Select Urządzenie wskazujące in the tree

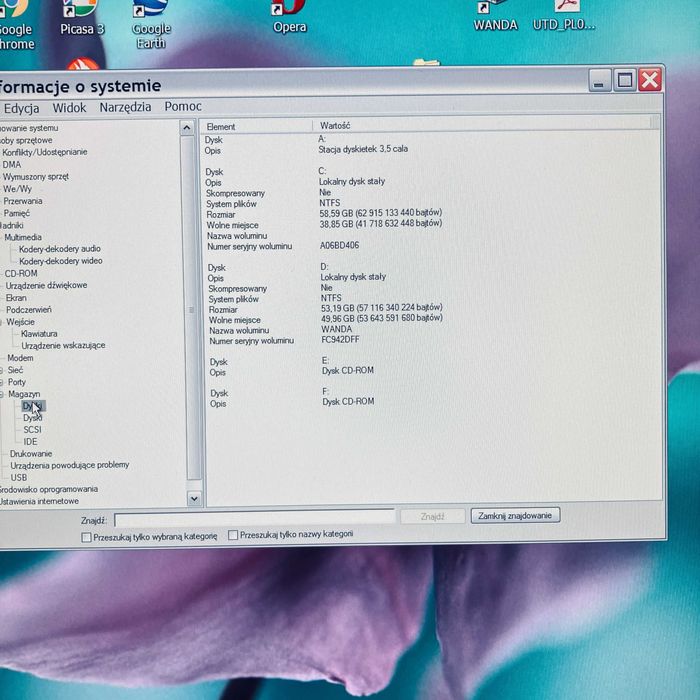coord(63,346)
